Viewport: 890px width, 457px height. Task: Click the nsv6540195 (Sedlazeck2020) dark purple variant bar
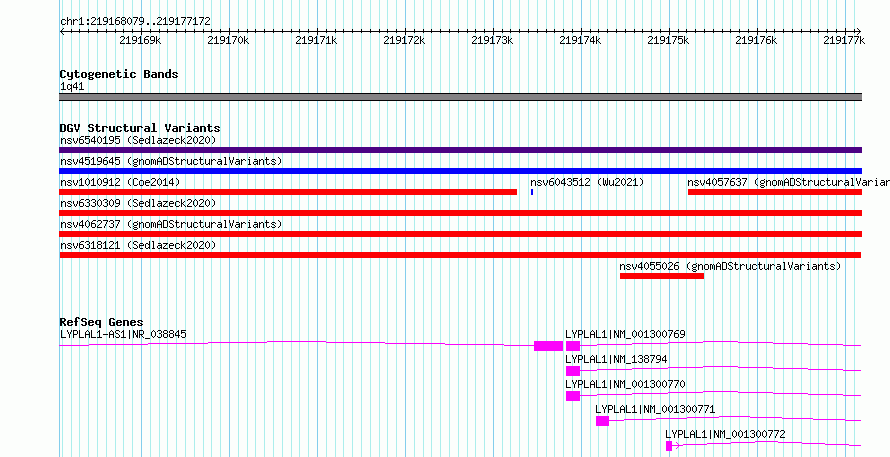460,150
